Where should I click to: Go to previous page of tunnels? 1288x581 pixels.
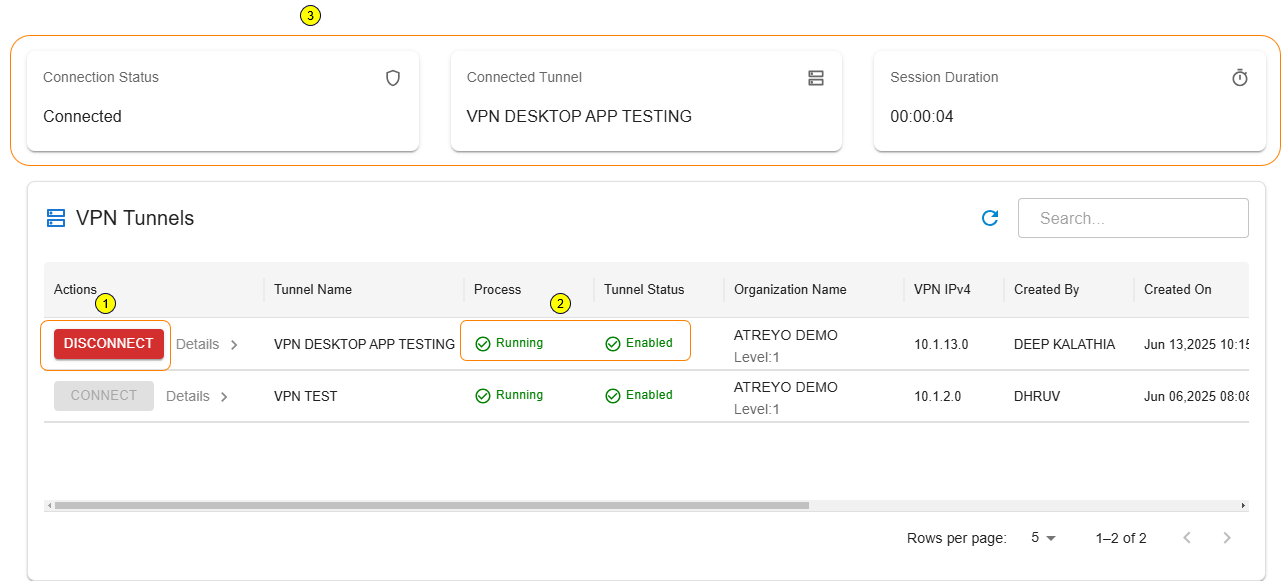click(x=1187, y=538)
